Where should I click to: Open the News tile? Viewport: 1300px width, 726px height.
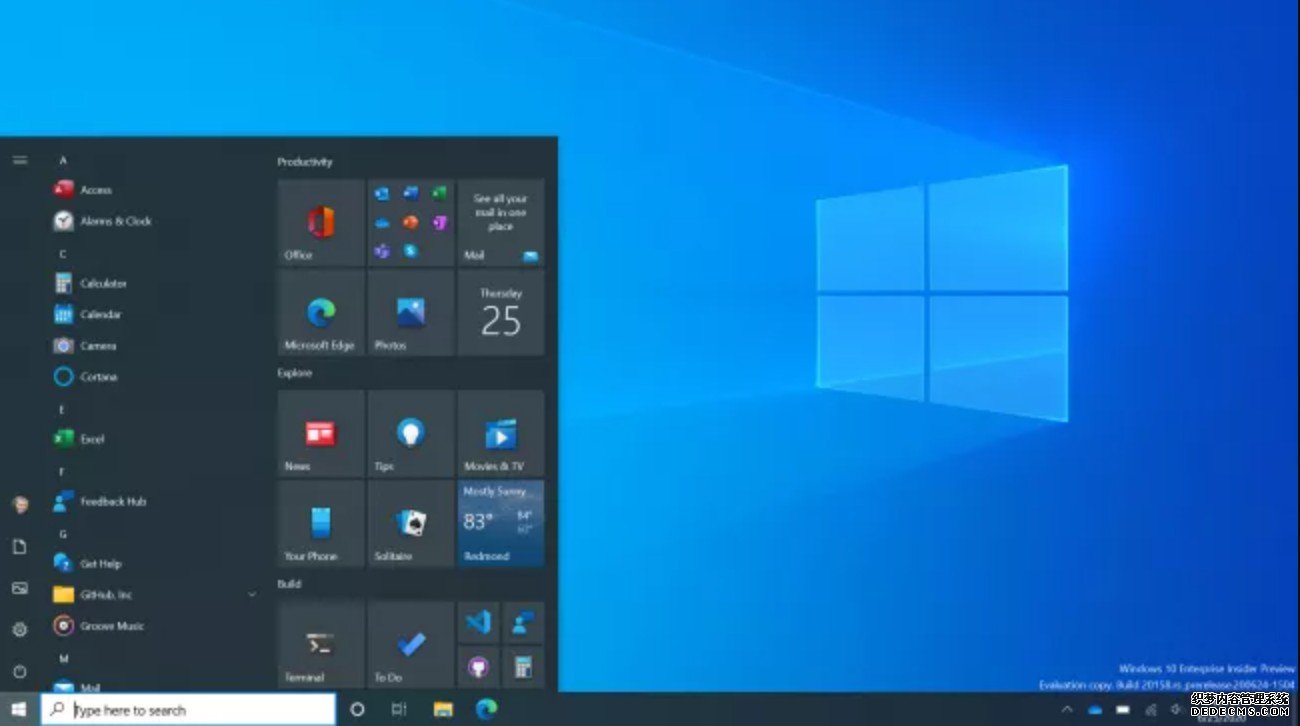tap(321, 434)
